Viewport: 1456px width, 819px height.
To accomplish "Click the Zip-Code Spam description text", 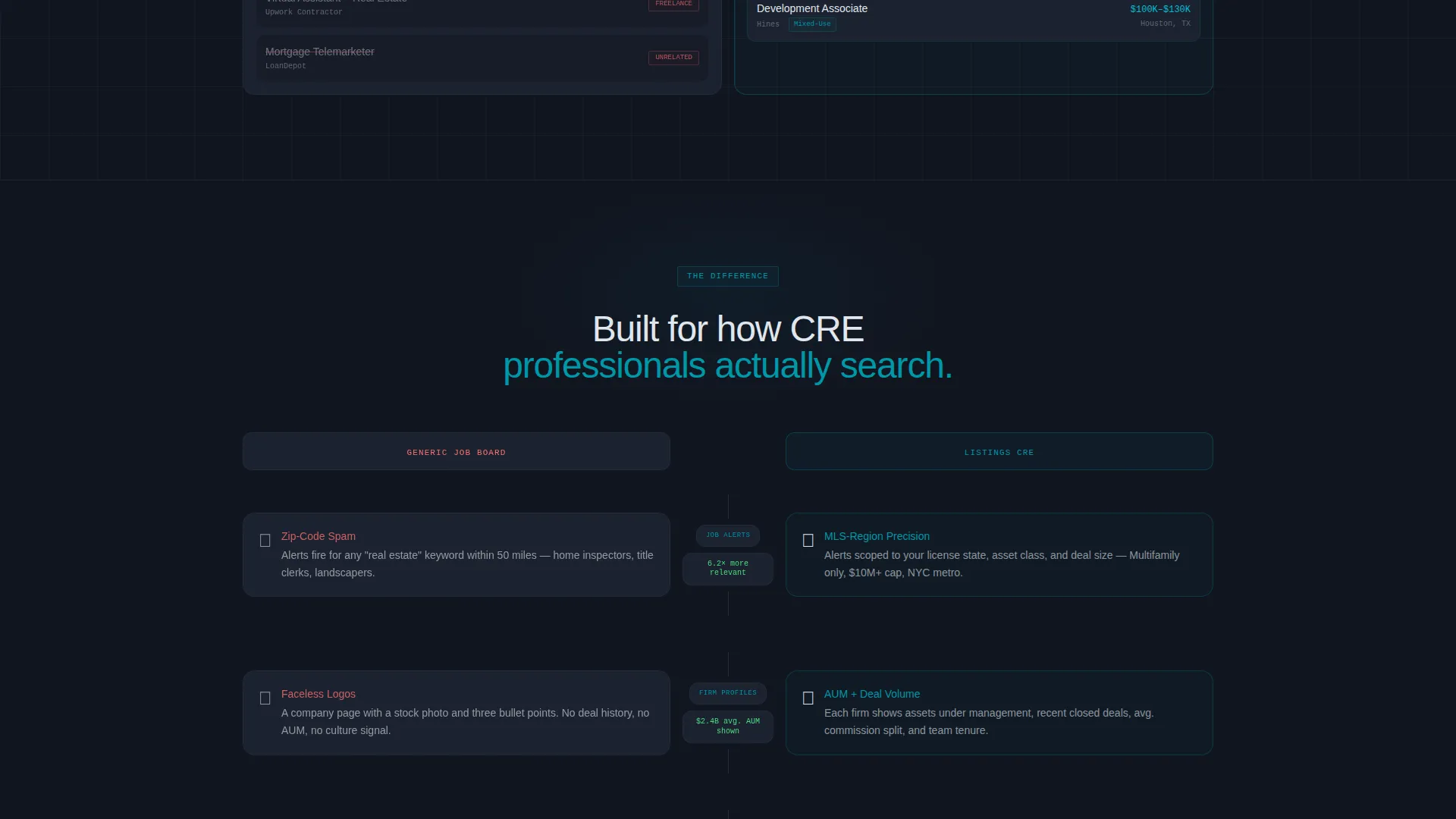I will tap(467, 564).
